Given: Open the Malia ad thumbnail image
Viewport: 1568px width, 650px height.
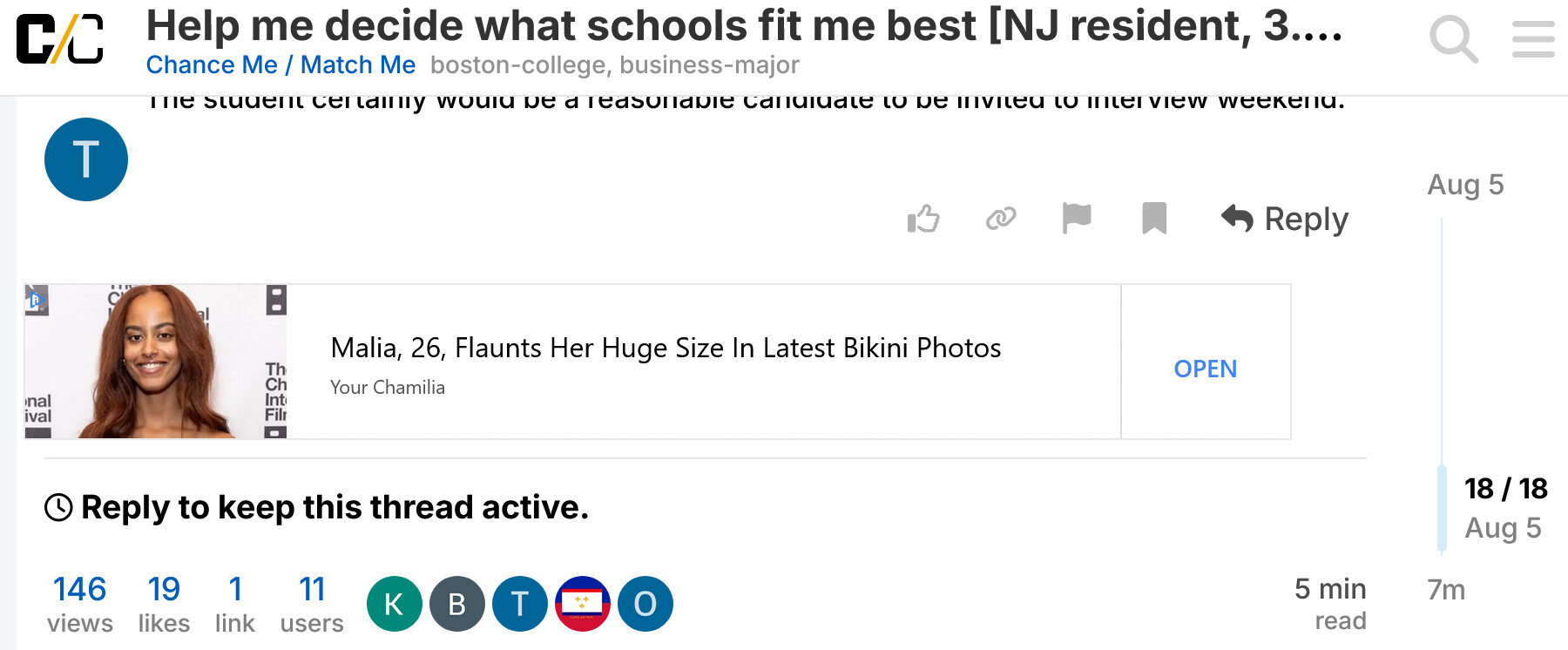Looking at the screenshot, I should pos(156,362).
